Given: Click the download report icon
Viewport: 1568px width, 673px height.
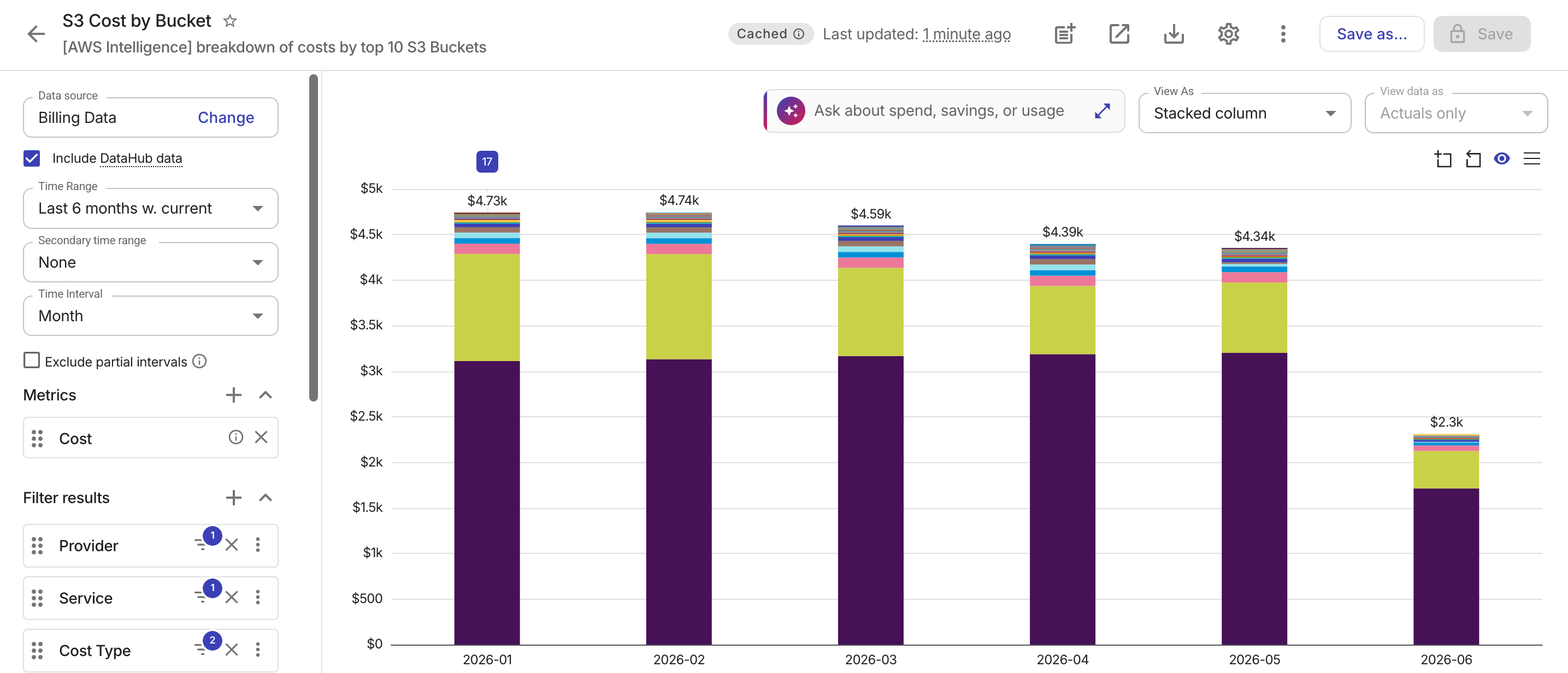Looking at the screenshot, I should [1174, 33].
